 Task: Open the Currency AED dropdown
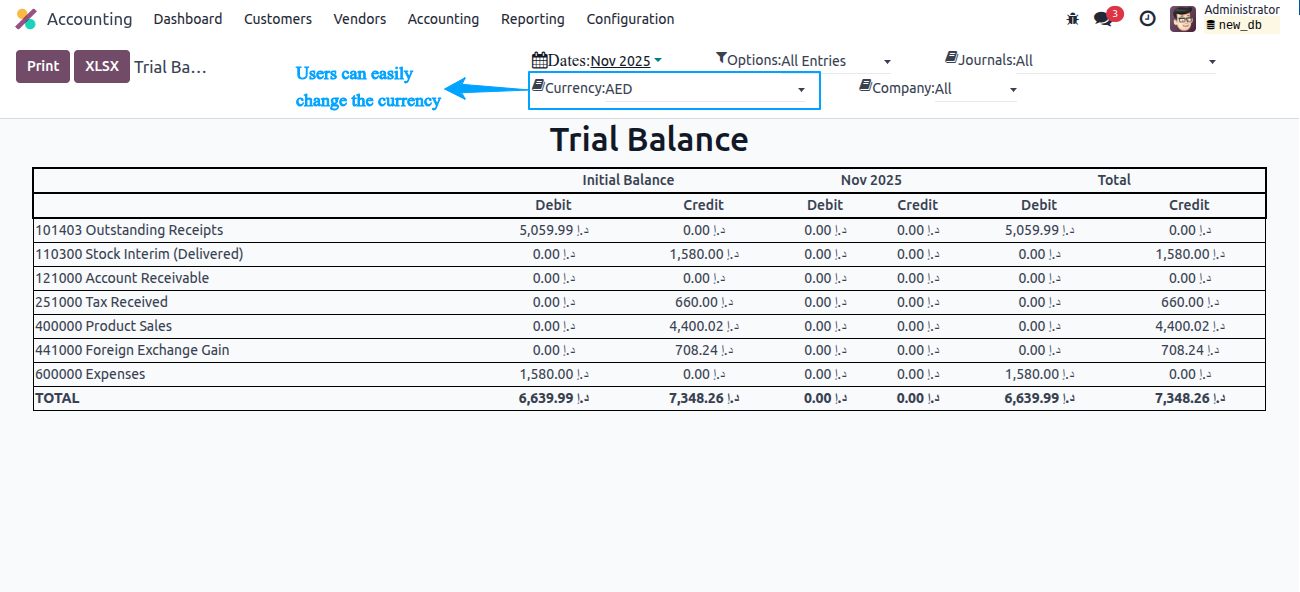706,89
